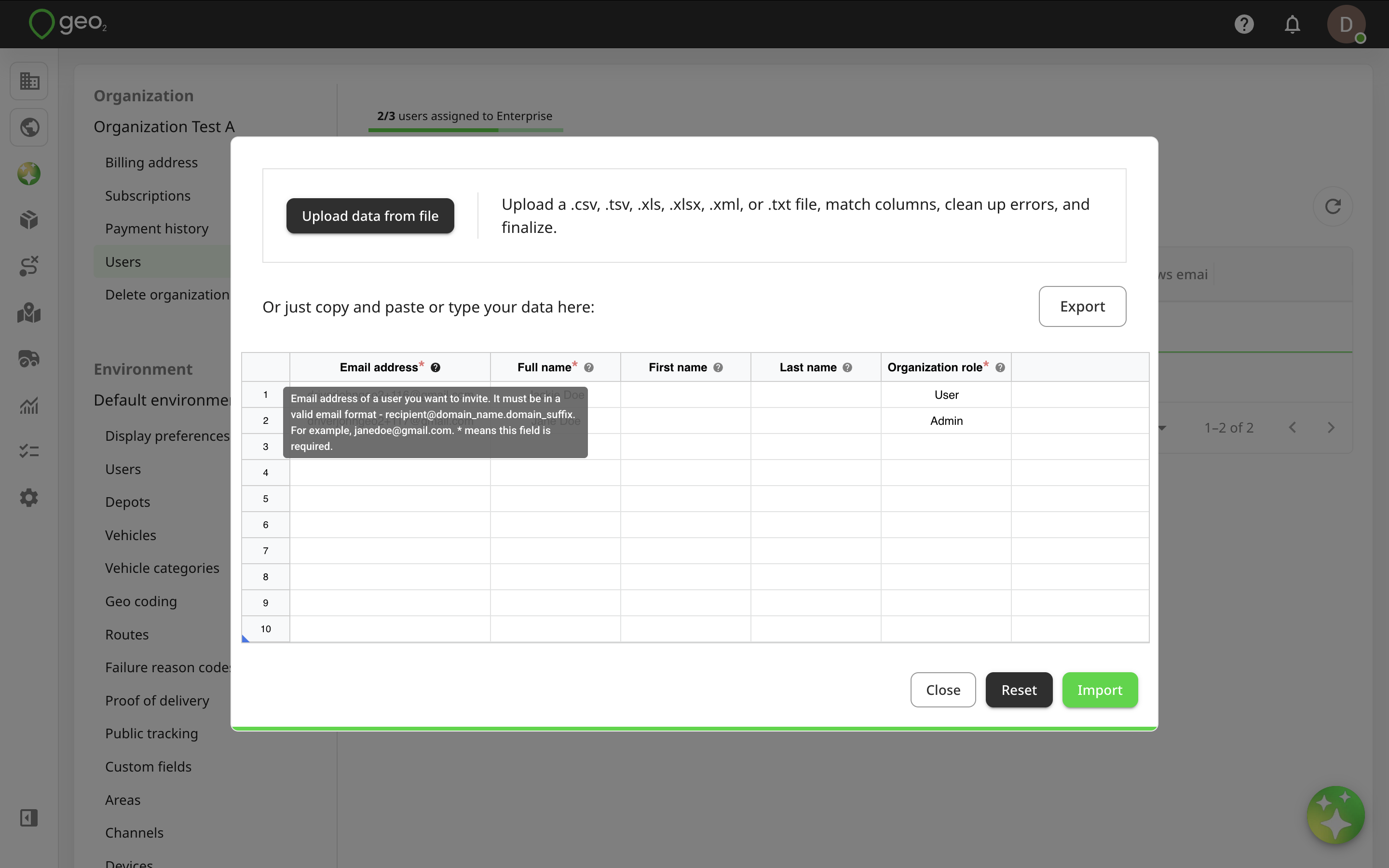This screenshot has width=1389, height=868.
Task: Go to previous page arrow in pagination
Action: coord(1293,428)
